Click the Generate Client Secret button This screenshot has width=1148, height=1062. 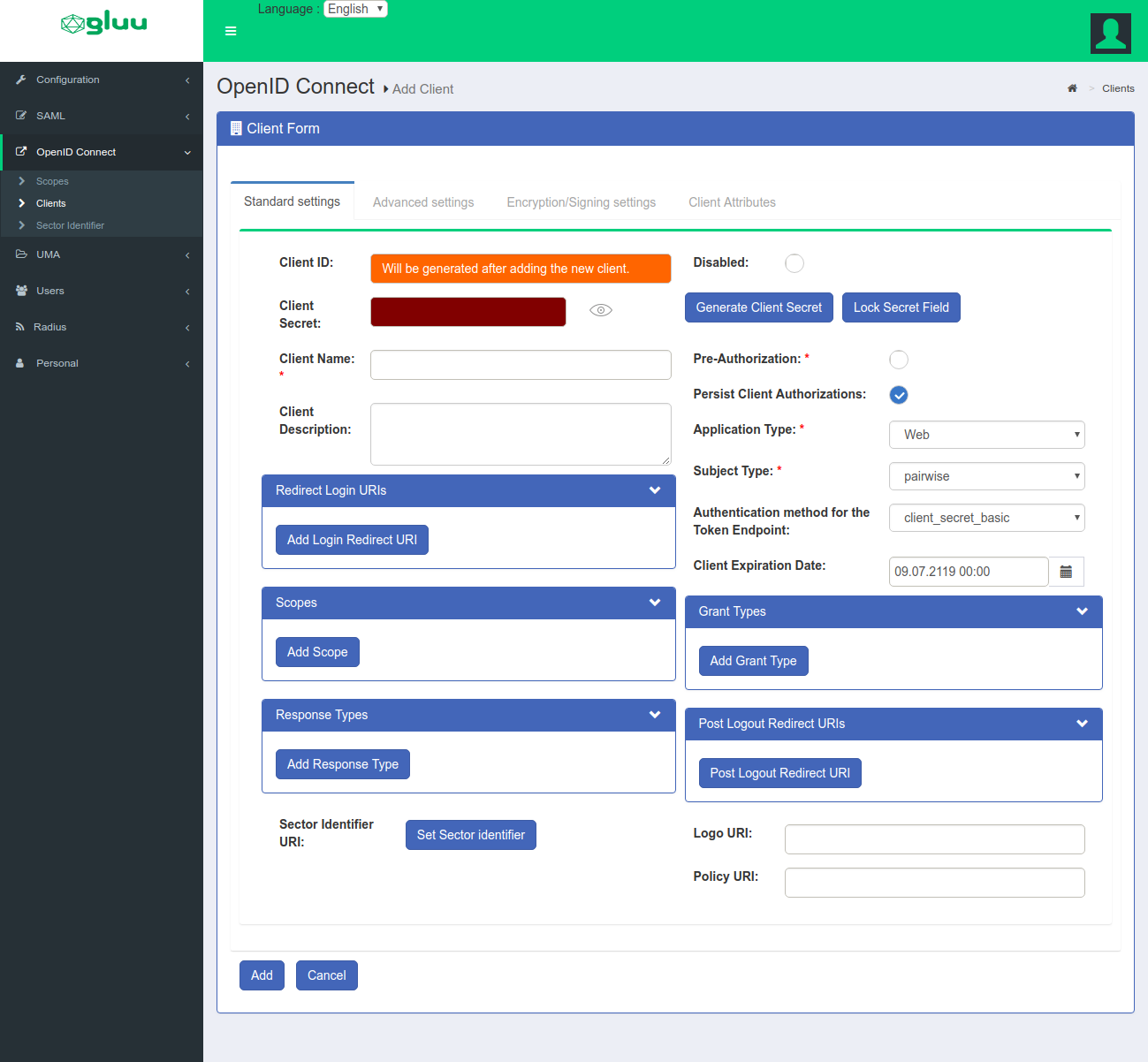758,307
